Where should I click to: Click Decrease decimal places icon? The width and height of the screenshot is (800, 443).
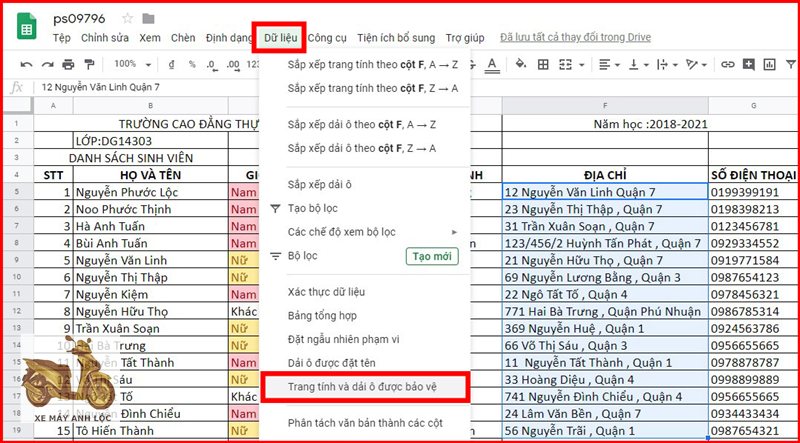point(212,64)
